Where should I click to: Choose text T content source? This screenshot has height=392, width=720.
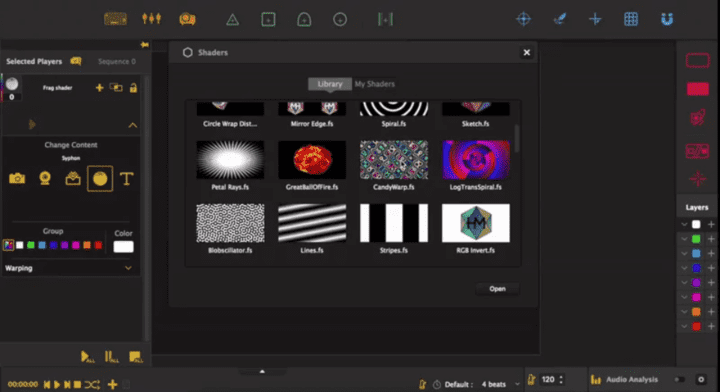[127, 179]
